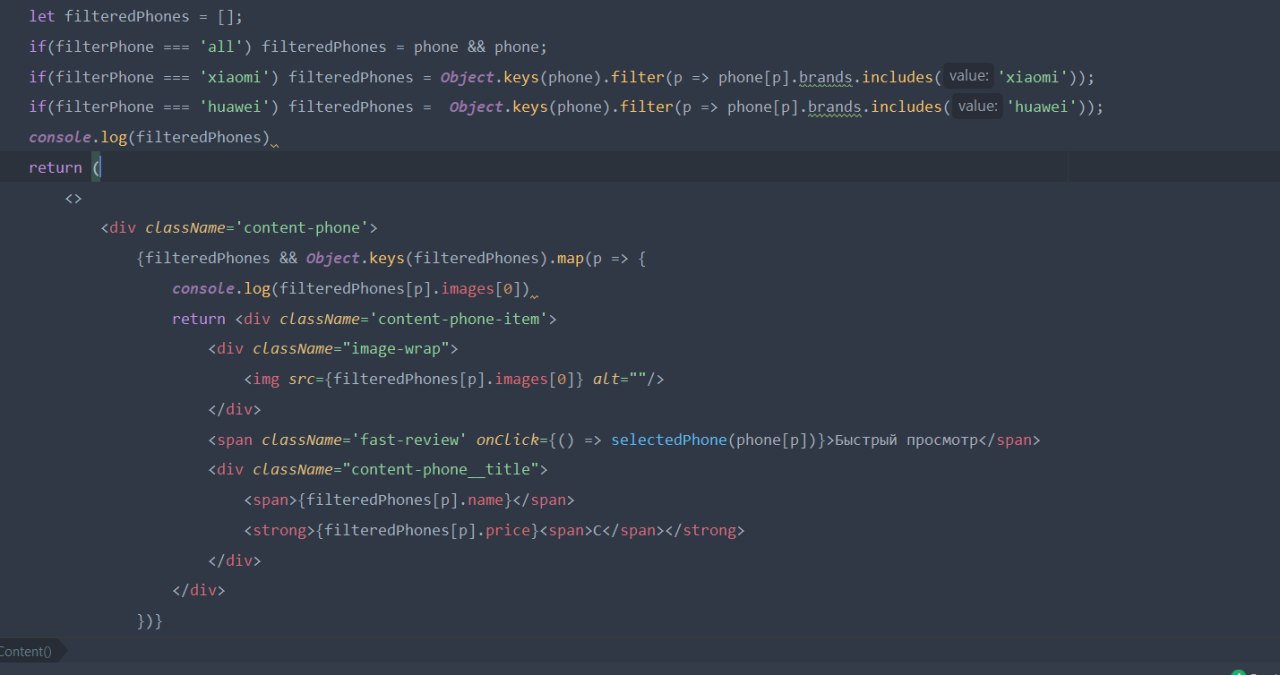Click the className value 'content-phone'
Image resolution: width=1280 pixels, height=675 pixels.
click(x=302, y=228)
